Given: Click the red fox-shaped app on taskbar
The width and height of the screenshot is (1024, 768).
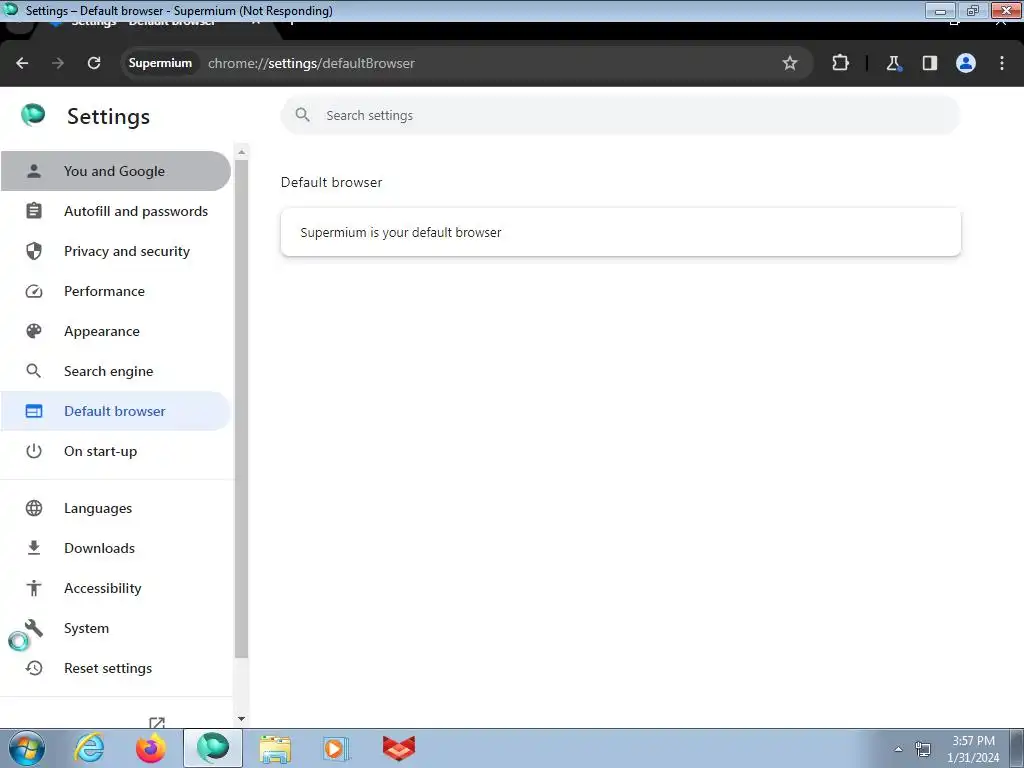Looking at the screenshot, I should 398,748.
